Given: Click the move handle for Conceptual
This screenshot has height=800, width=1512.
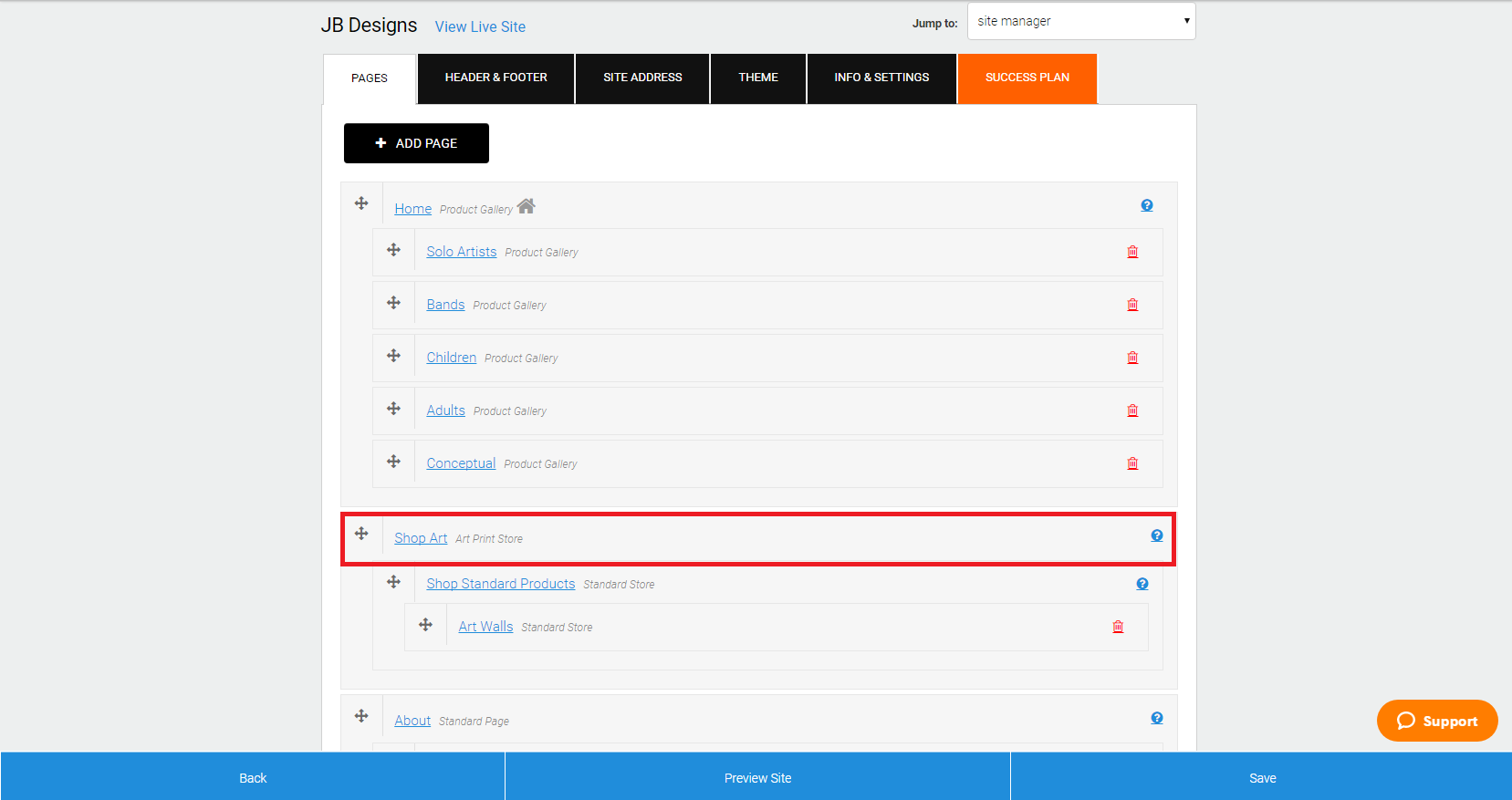Looking at the screenshot, I should (x=393, y=462).
